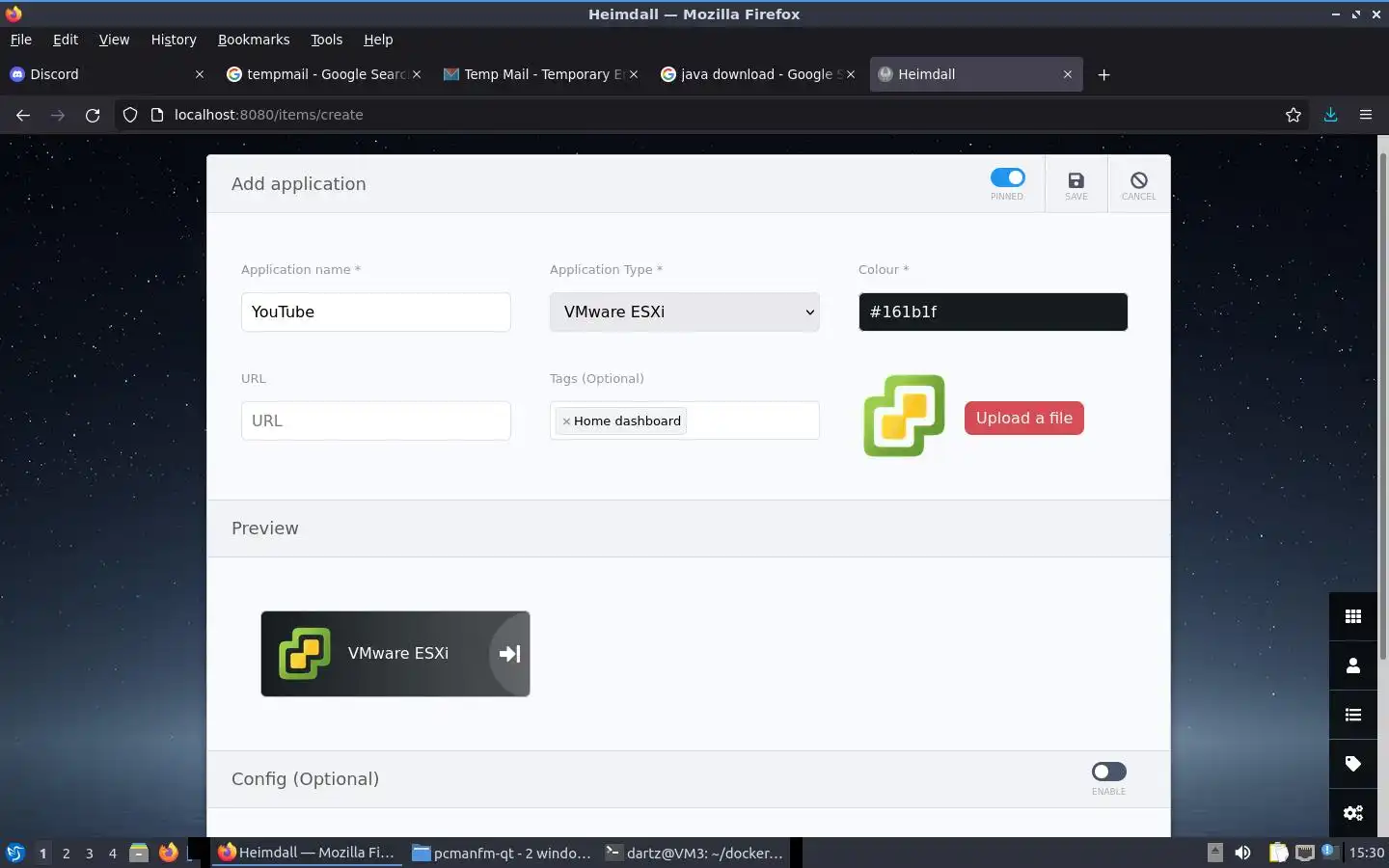1389x868 pixels.
Task: Click the Application name field
Action: pos(376,312)
